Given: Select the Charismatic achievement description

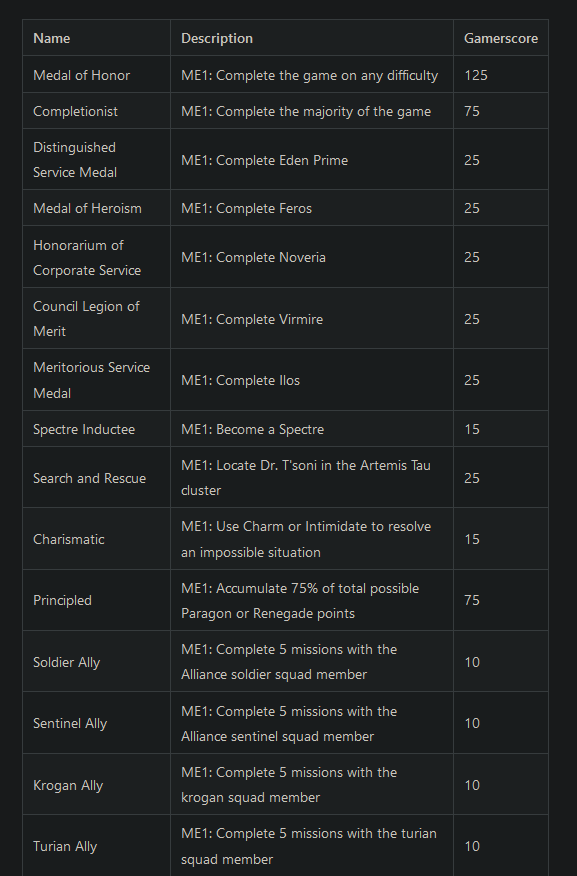Looking at the screenshot, I should [306, 539].
